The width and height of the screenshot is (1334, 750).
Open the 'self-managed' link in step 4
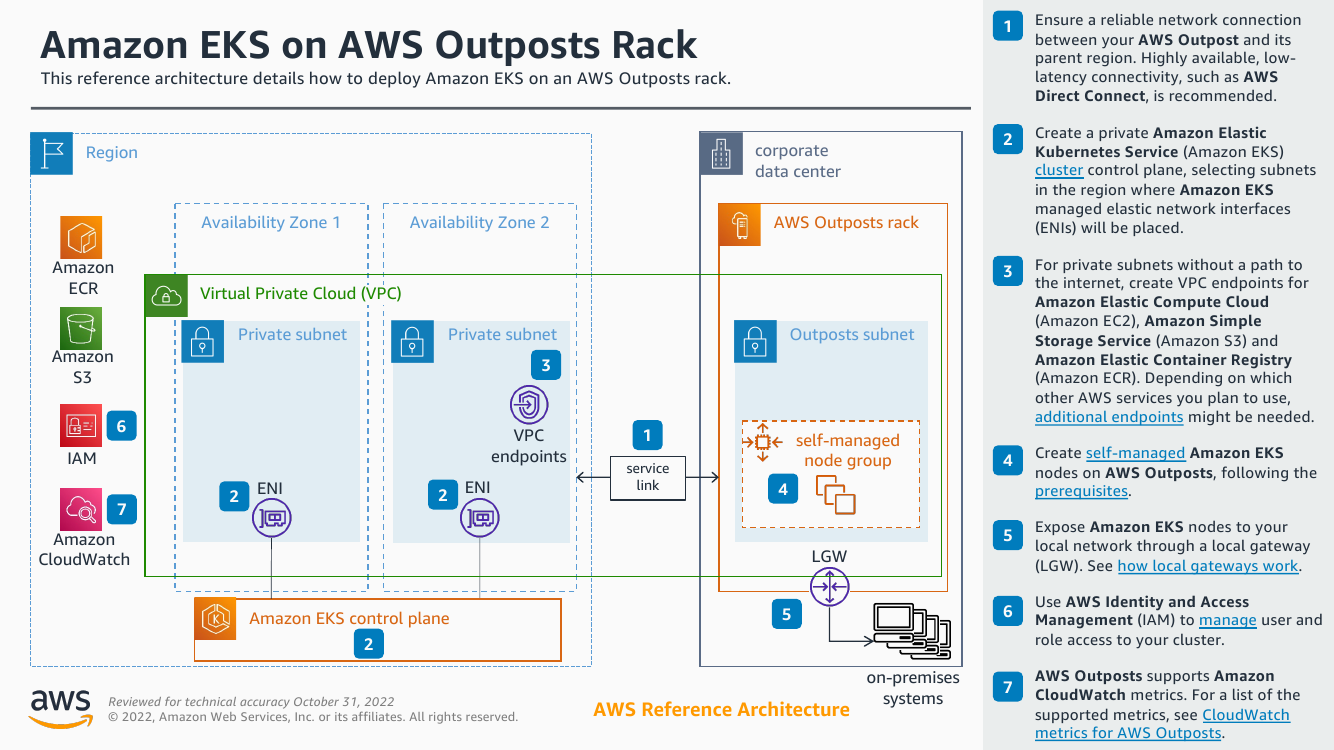pyautogui.click(x=1135, y=453)
